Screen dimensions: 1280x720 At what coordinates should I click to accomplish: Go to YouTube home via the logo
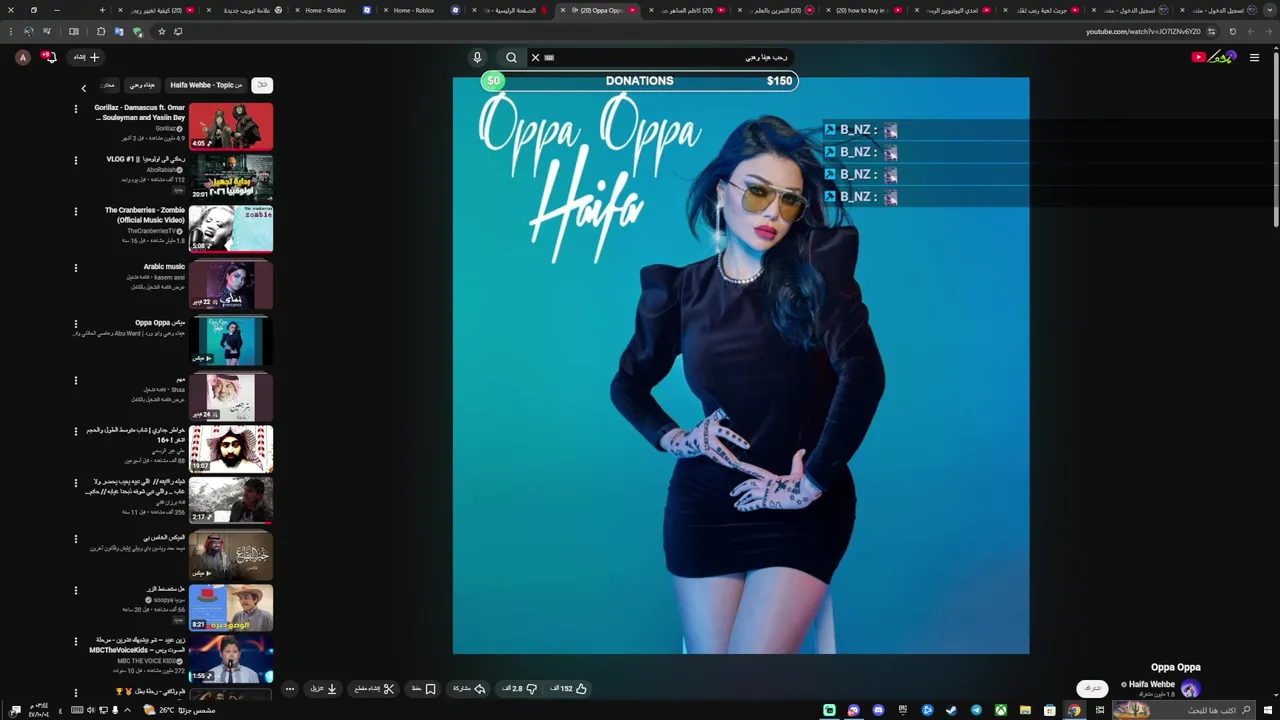(x=1214, y=57)
